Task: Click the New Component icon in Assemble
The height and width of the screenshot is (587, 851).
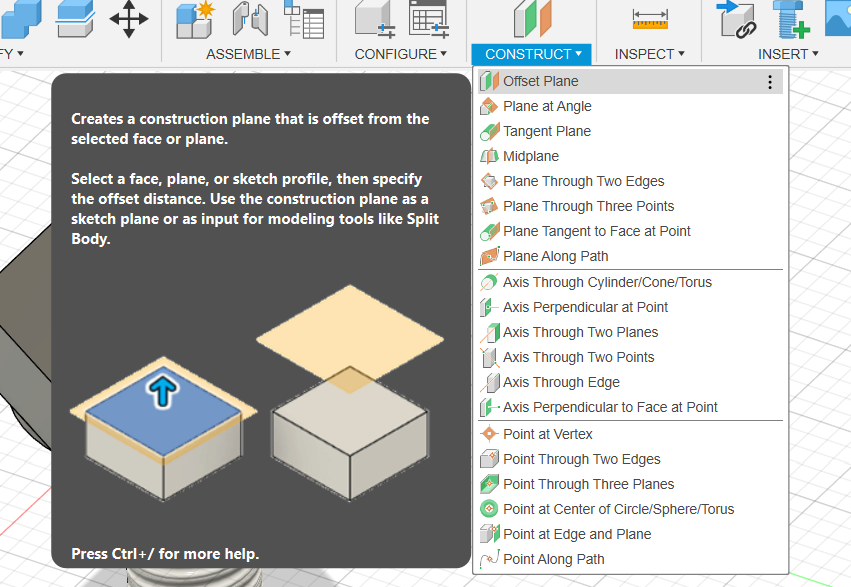Action: point(195,20)
